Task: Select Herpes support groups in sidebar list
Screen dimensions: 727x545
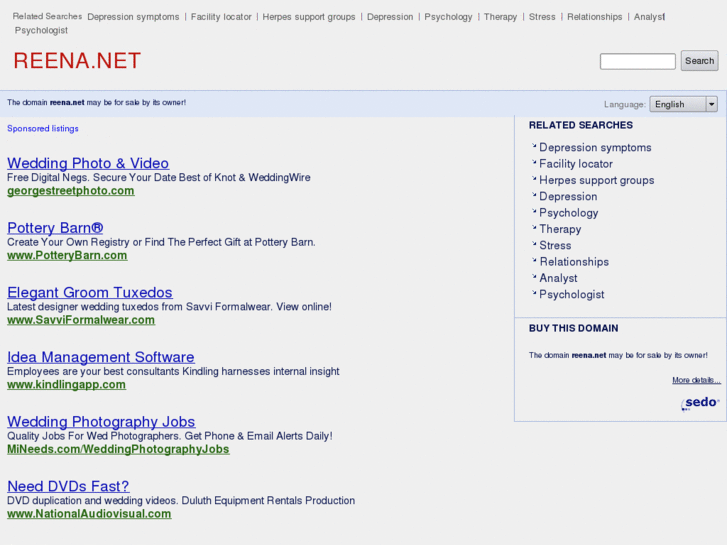Action: point(597,180)
